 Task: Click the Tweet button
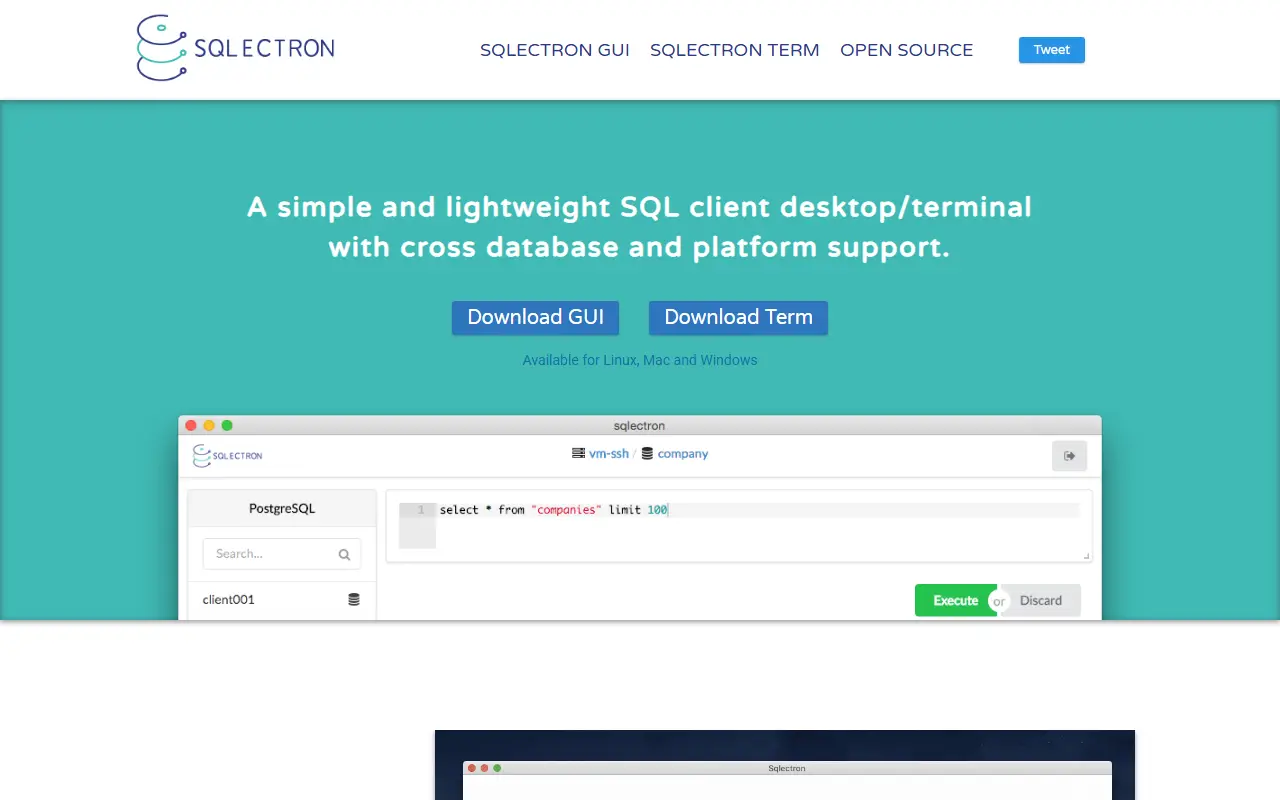(1052, 50)
